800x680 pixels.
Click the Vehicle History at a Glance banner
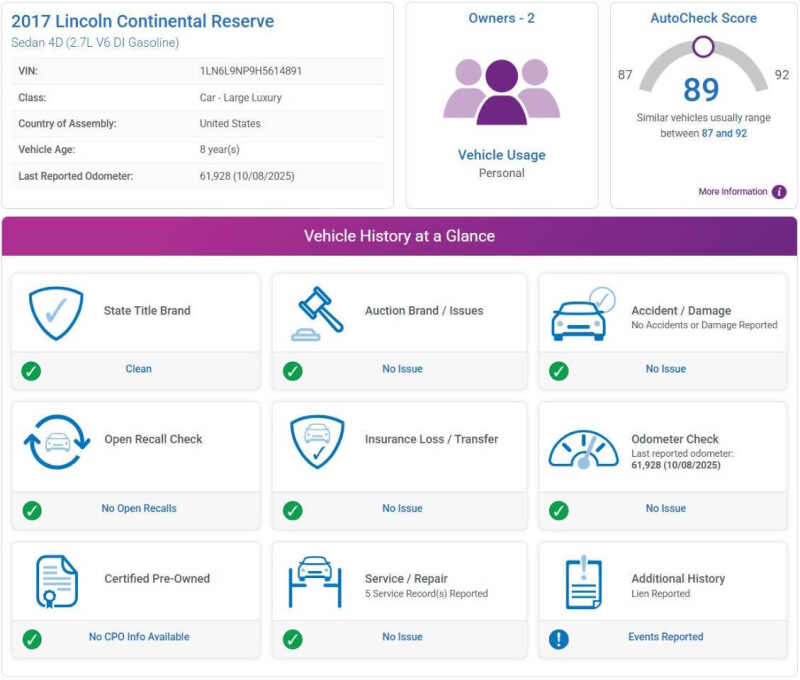coord(399,237)
